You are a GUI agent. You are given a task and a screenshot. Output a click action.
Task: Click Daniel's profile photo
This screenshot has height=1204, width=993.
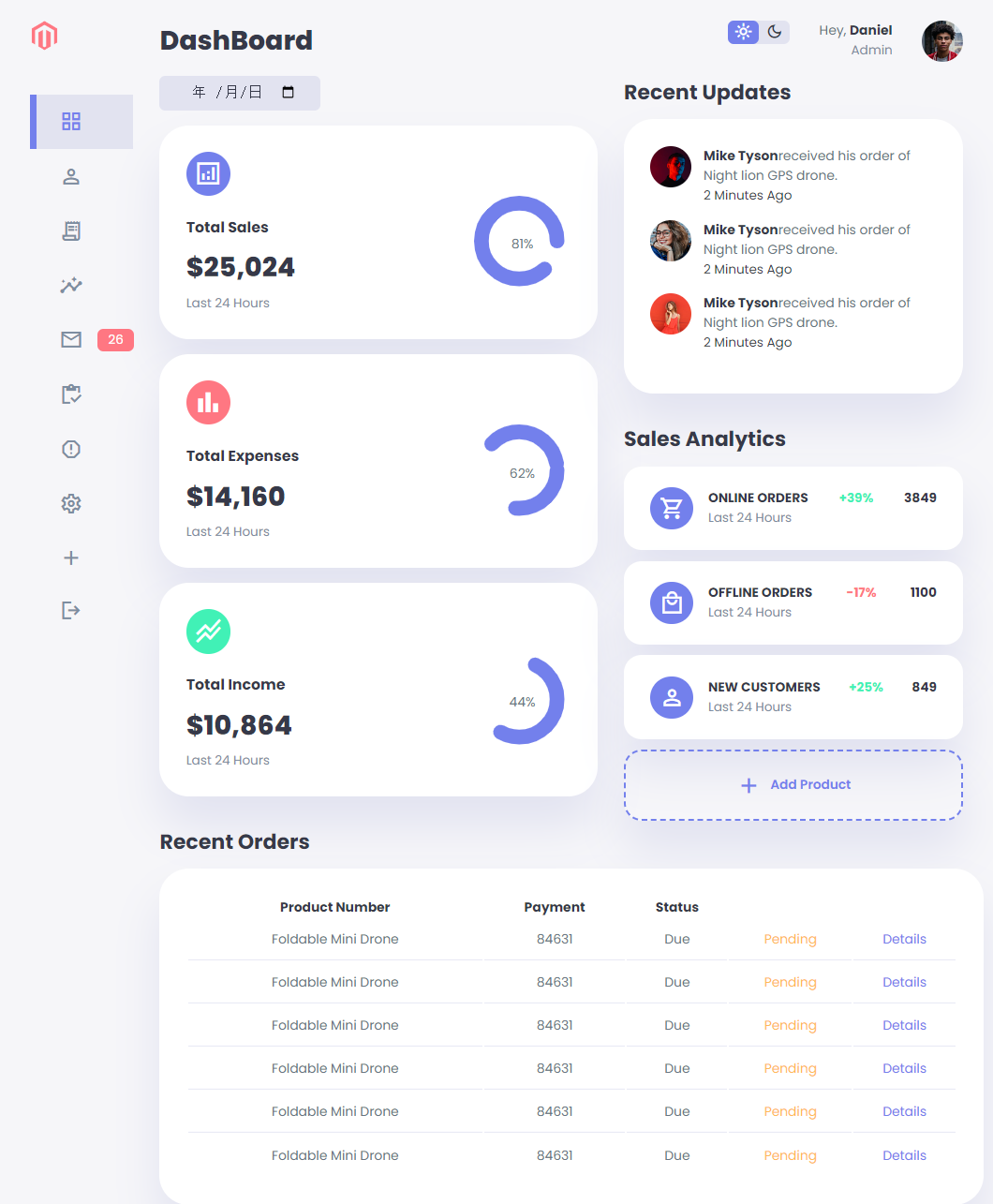pyautogui.click(x=942, y=41)
